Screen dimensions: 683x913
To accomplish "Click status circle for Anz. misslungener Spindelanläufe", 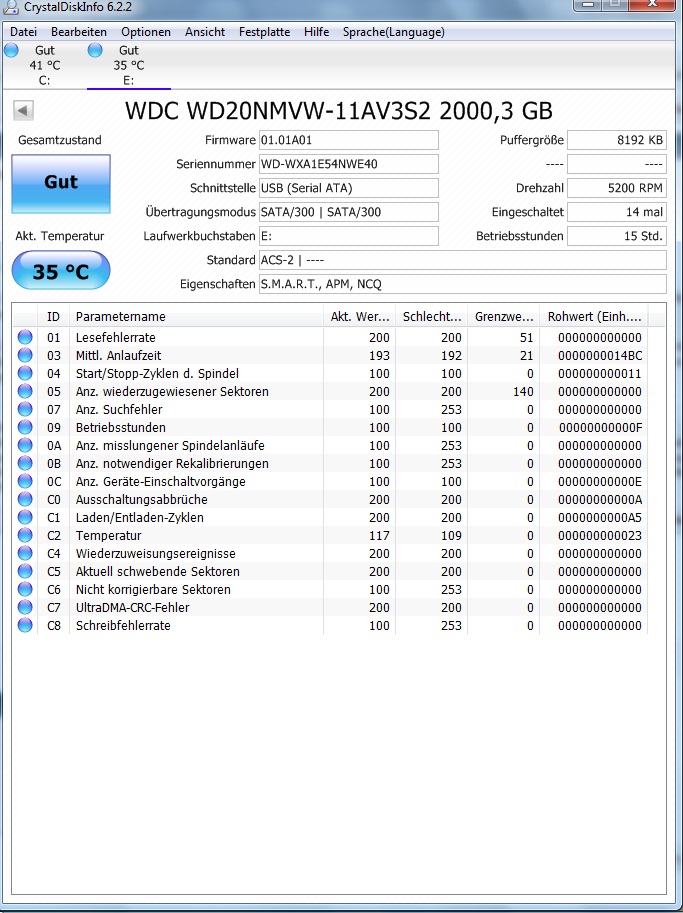I will (x=25, y=446).
